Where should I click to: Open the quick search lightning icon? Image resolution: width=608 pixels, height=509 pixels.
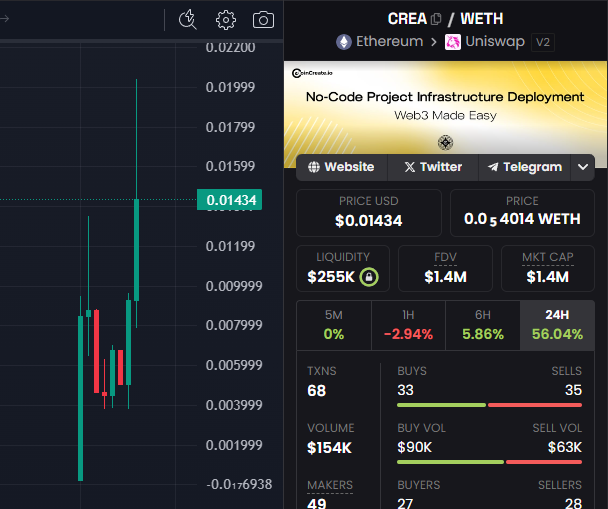tap(188, 19)
